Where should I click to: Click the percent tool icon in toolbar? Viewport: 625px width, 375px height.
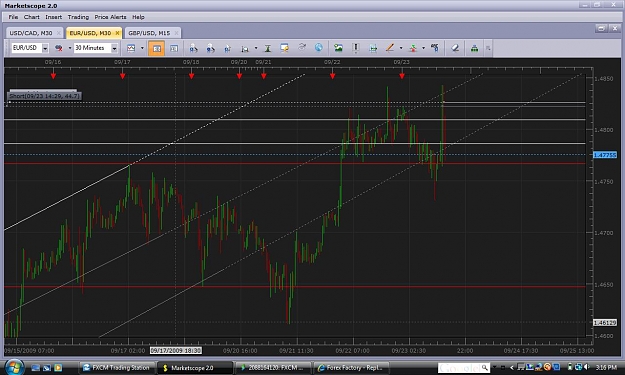click(435, 48)
